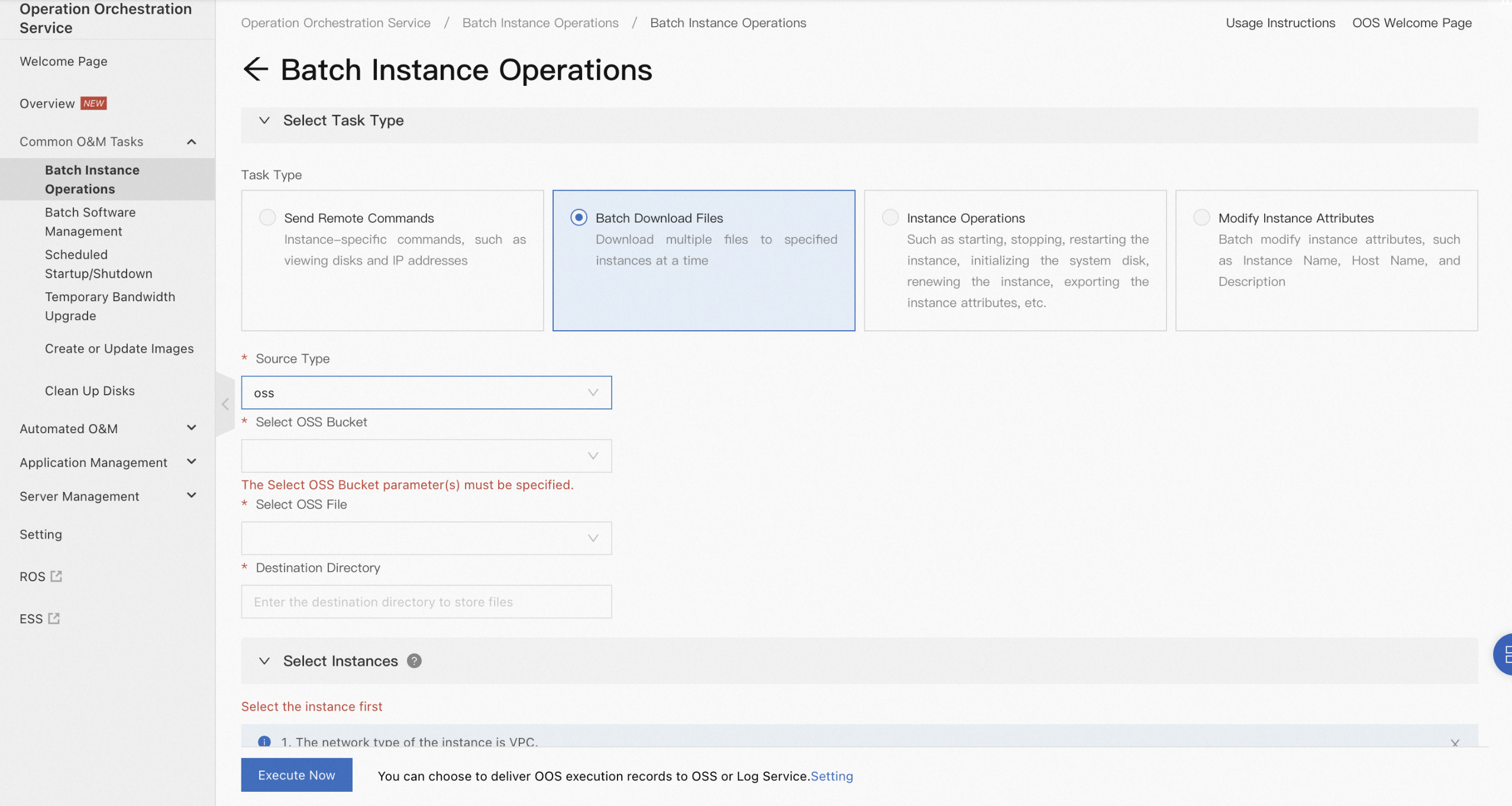Close the VPC network info banner
The height and width of the screenshot is (806, 1512).
(x=1455, y=743)
